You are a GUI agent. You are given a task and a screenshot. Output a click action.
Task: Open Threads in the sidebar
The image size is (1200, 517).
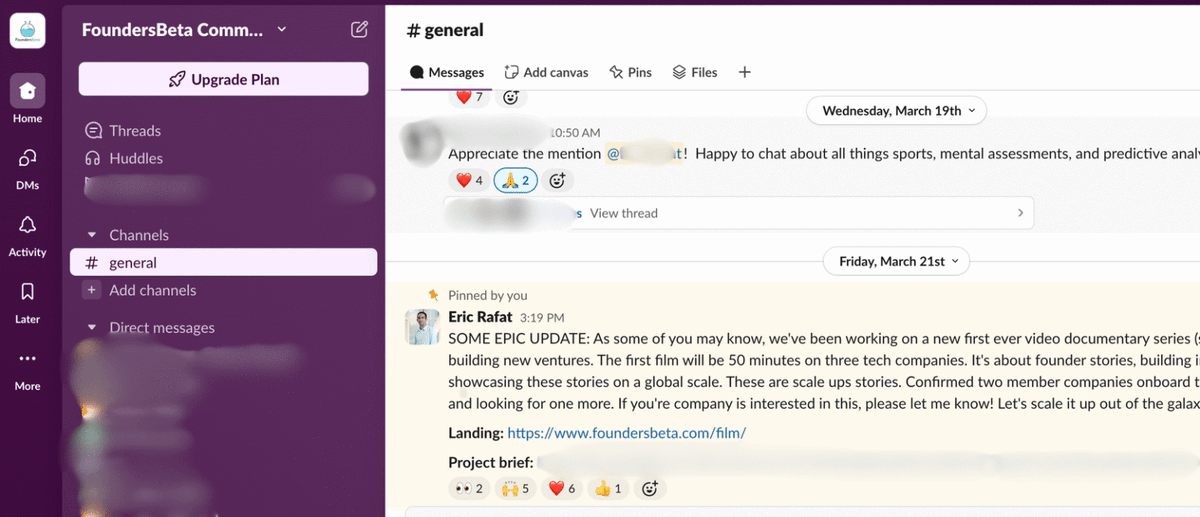(x=135, y=131)
